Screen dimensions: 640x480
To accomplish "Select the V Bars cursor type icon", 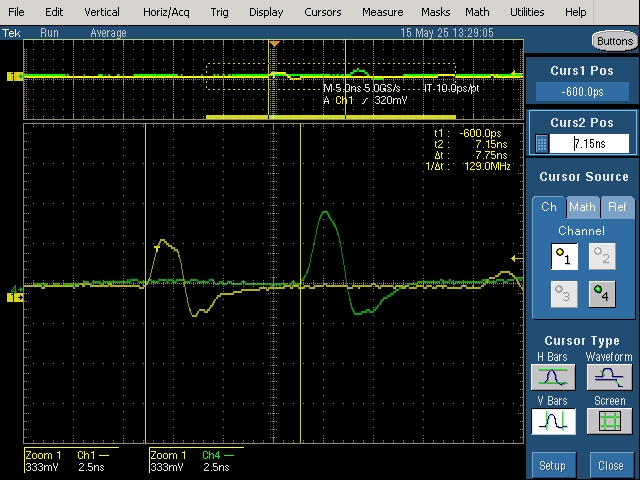I will [x=553, y=421].
